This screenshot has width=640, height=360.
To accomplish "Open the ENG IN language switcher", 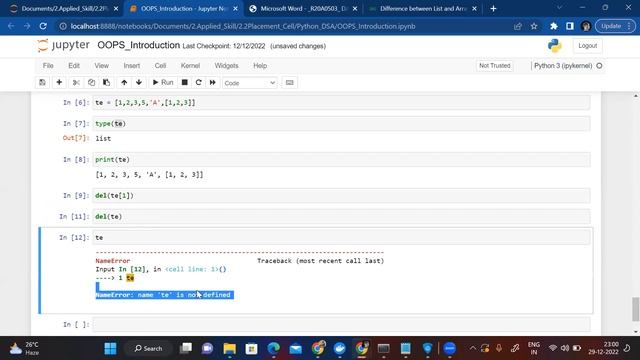I will point(534,348).
